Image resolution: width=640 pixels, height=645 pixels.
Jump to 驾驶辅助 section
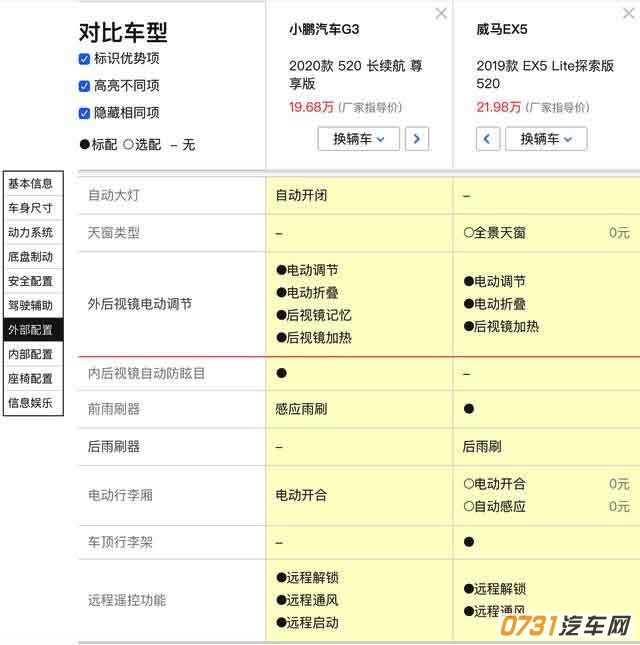33,305
